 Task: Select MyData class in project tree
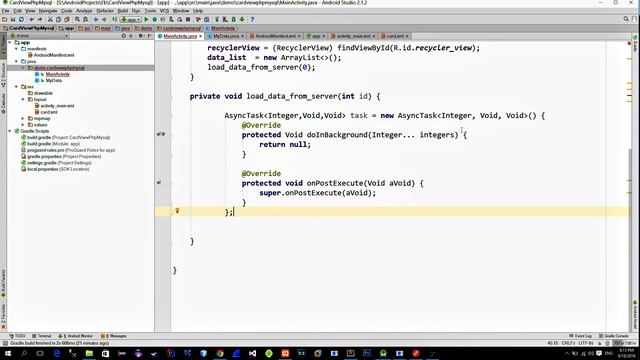(53, 80)
